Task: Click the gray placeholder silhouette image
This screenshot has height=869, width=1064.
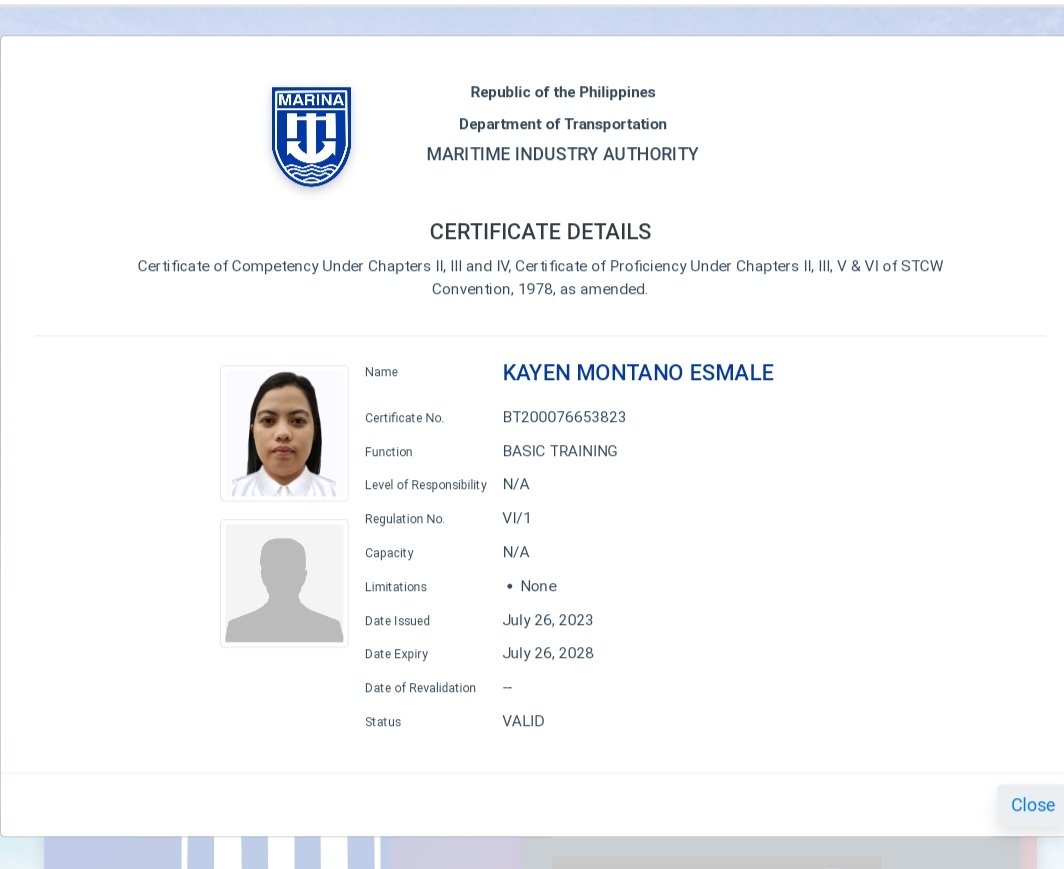Action: click(284, 583)
